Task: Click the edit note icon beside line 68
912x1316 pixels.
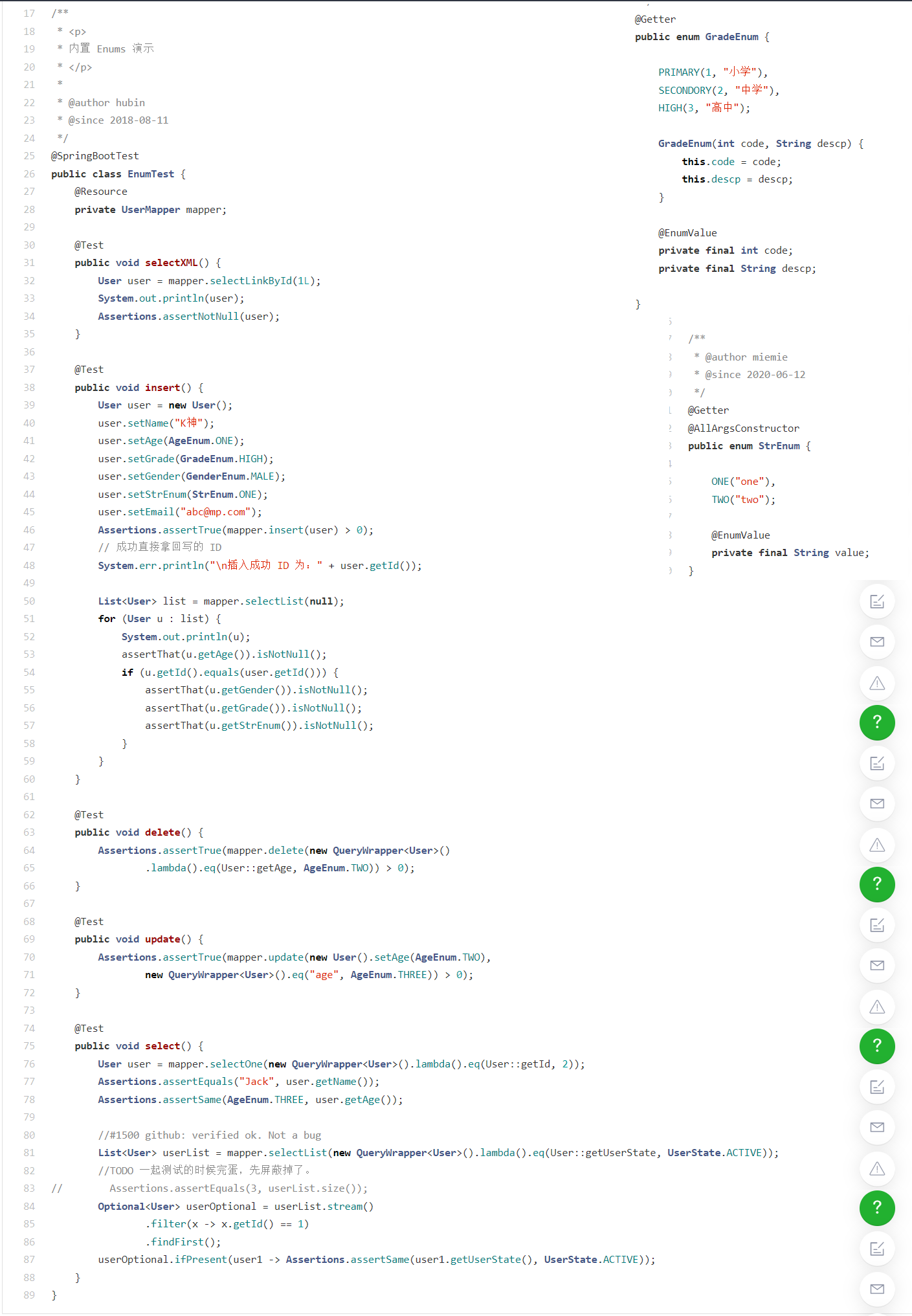Action: click(877, 925)
